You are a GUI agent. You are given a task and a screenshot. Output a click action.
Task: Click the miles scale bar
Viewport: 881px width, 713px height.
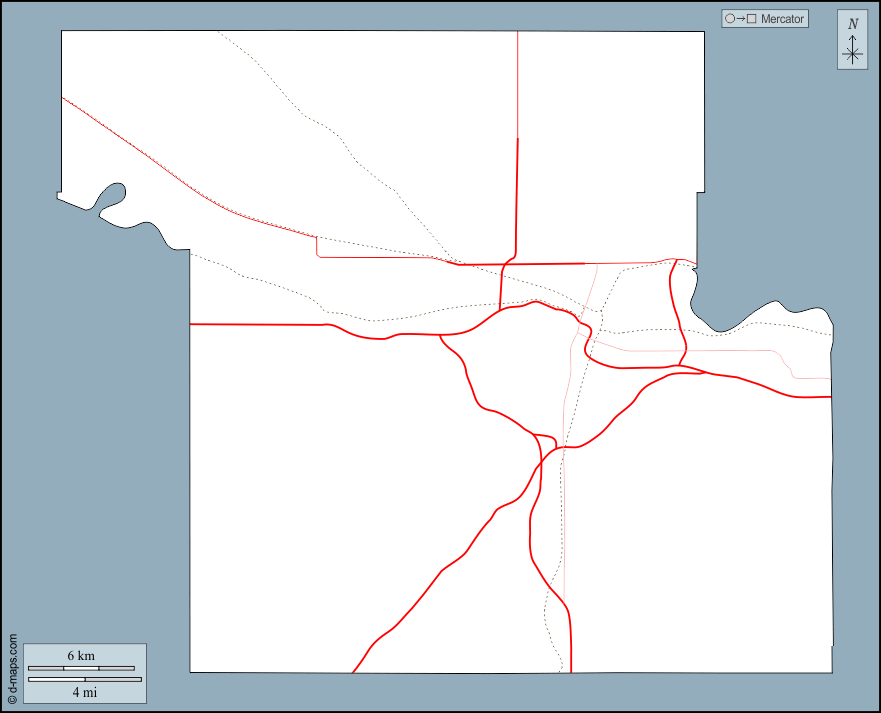tap(84, 680)
